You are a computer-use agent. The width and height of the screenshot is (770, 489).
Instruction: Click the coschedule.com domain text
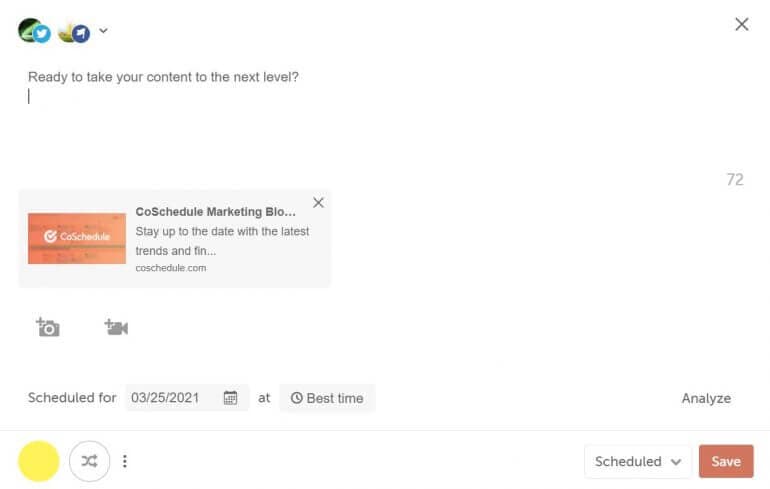[x=171, y=268]
